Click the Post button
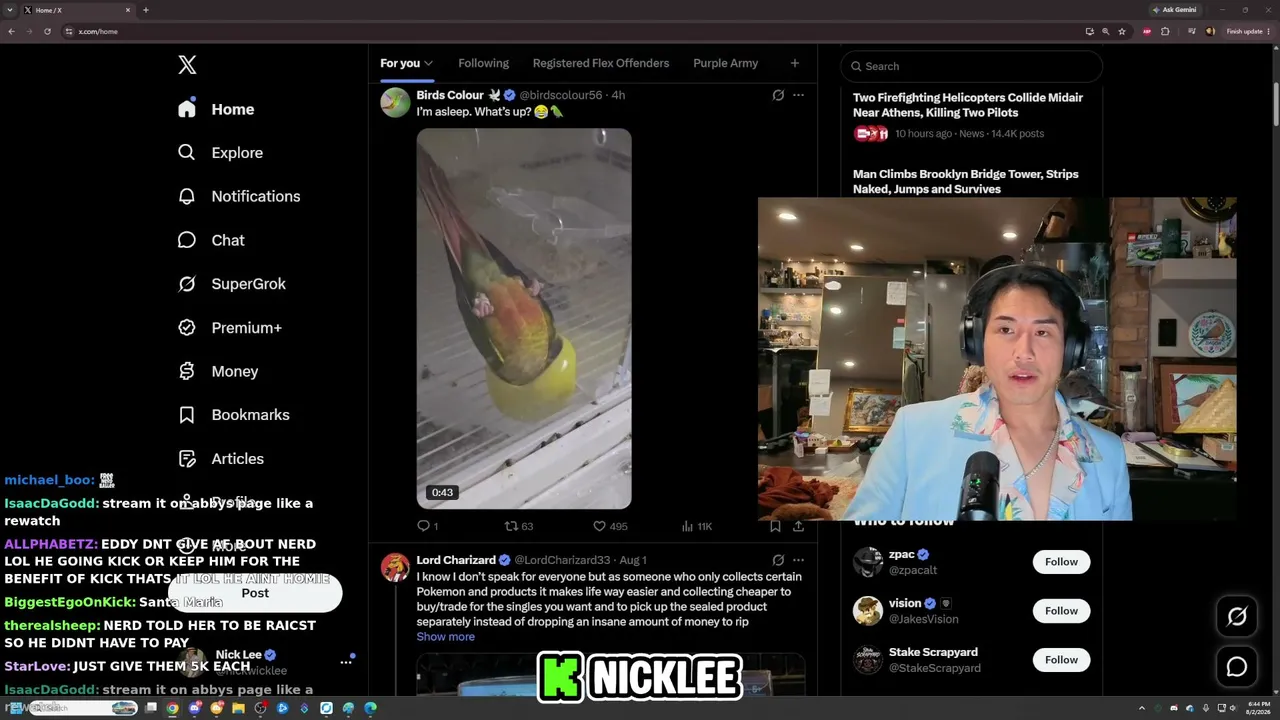Viewport: 1280px width, 720px height. click(x=255, y=593)
